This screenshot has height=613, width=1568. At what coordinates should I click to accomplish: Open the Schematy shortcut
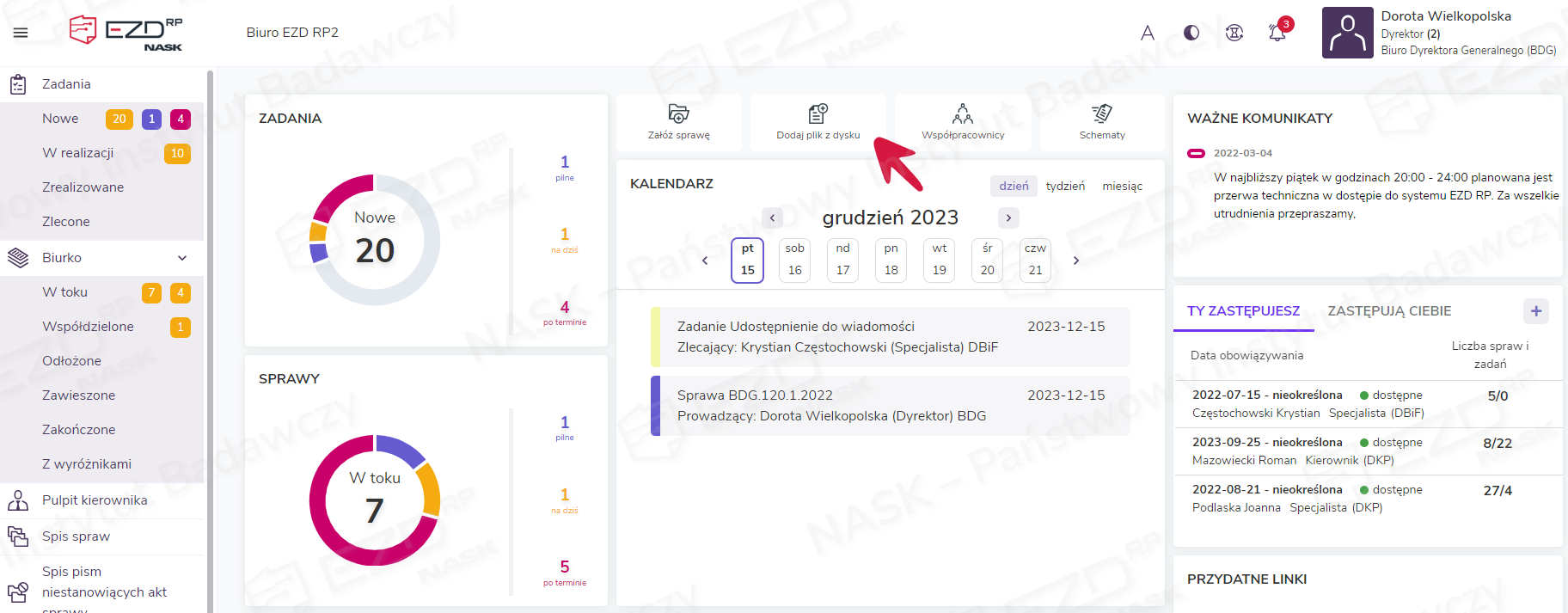(1102, 113)
